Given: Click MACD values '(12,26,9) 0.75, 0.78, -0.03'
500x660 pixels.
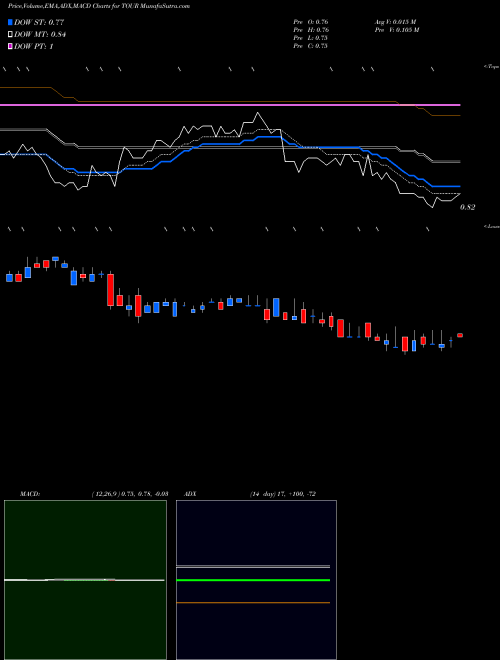Looking at the screenshot, I should (x=130, y=494).
